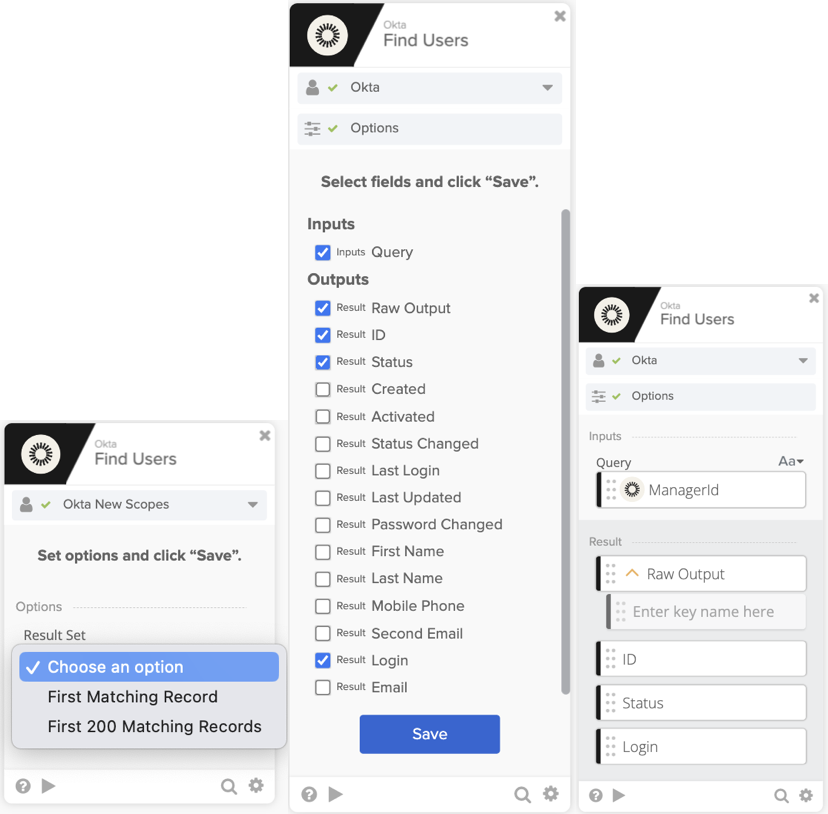The height and width of the screenshot is (814, 828).
Task: Click the help icon in the left card
Action: pos(22,786)
